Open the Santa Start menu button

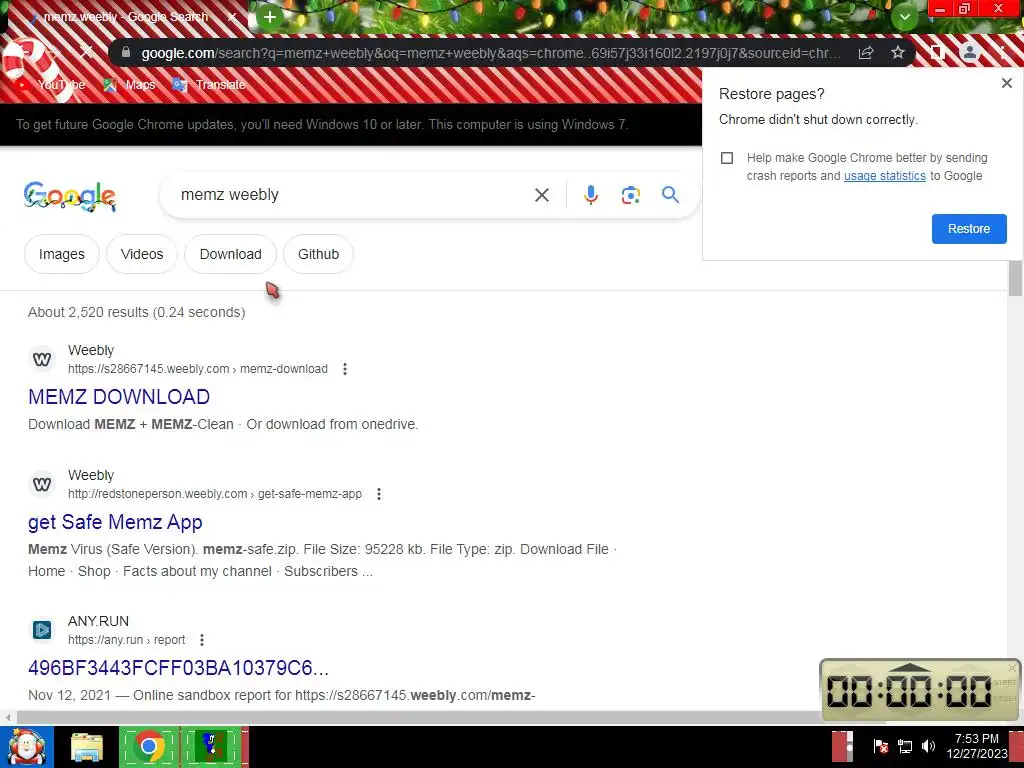pyautogui.click(x=27, y=746)
